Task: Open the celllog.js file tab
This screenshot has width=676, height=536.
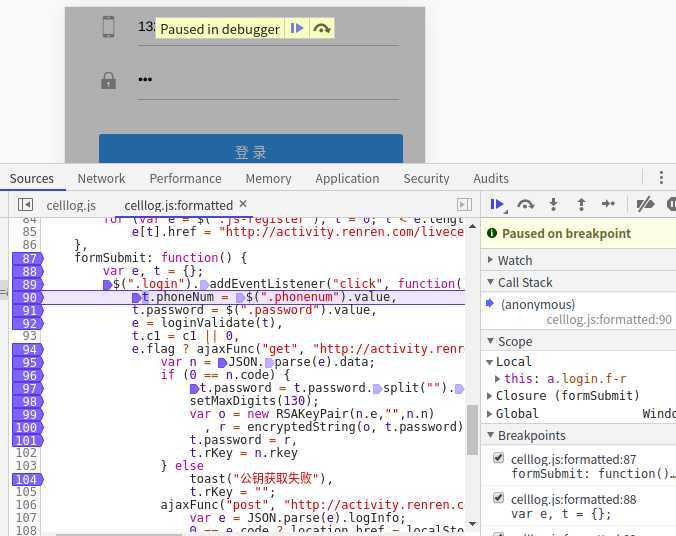Action: point(71,205)
